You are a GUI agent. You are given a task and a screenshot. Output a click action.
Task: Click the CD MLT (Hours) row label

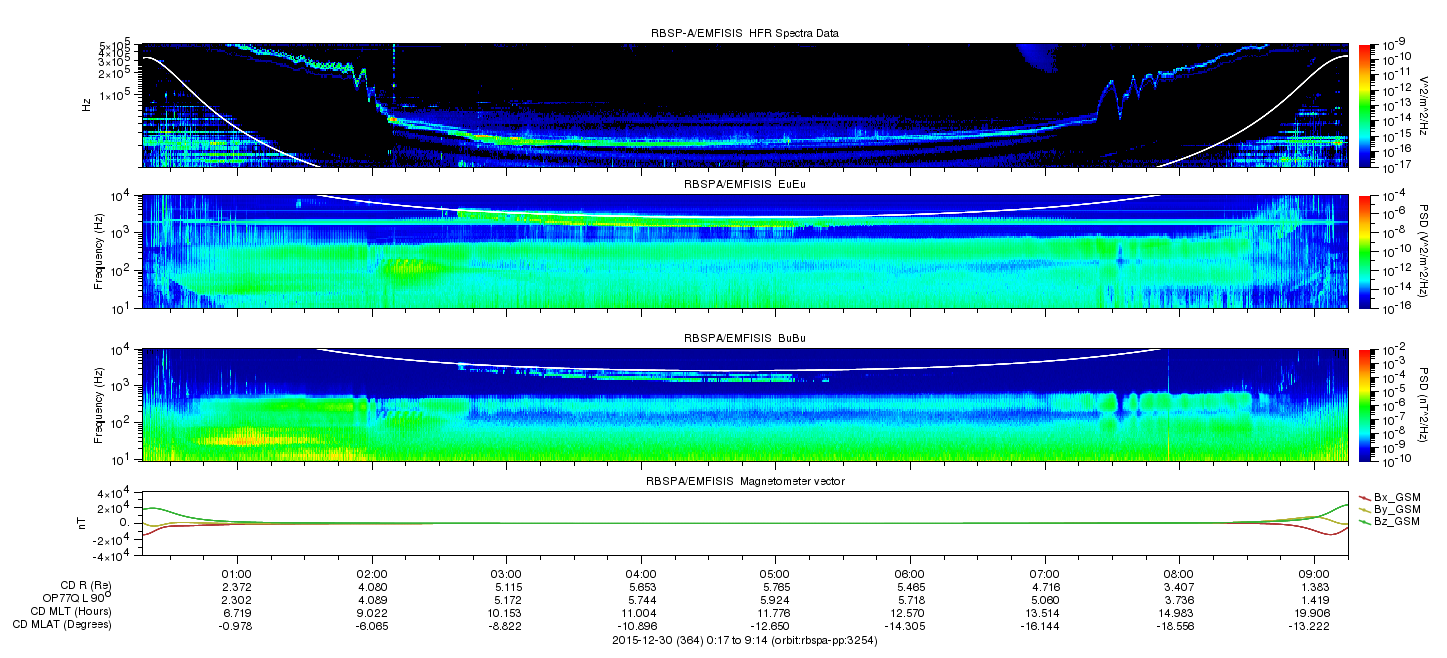coord(70,611)
